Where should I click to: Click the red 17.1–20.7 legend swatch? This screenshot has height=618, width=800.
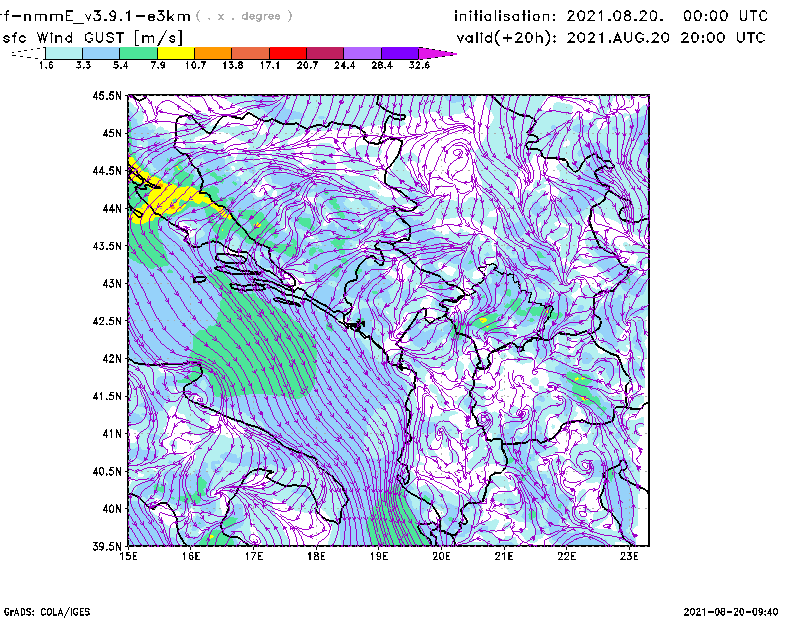[x=288, y=53]
